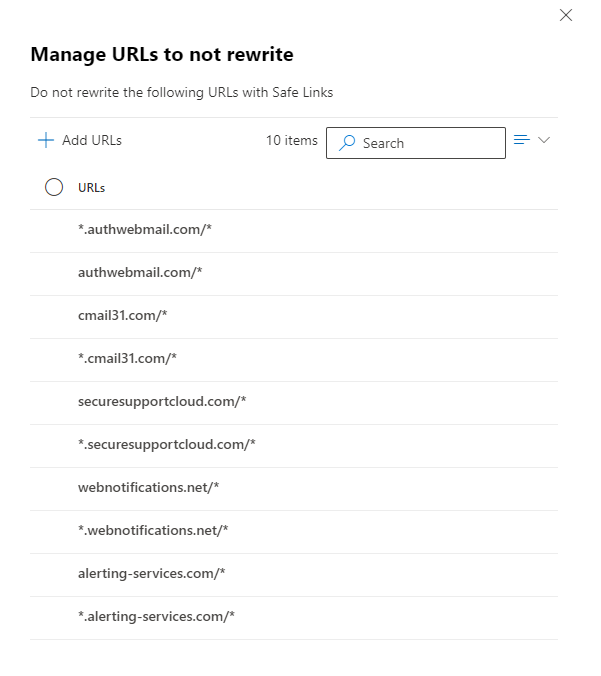Choose the *.webnotifications.net/* row
Viewport: 601px width, 676px height.
294,532
